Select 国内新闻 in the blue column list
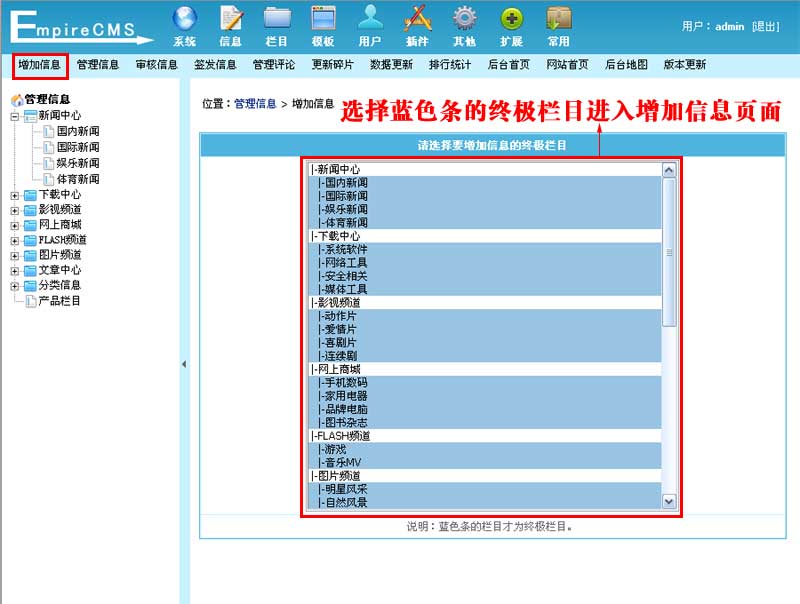 [x=344, y=183]
